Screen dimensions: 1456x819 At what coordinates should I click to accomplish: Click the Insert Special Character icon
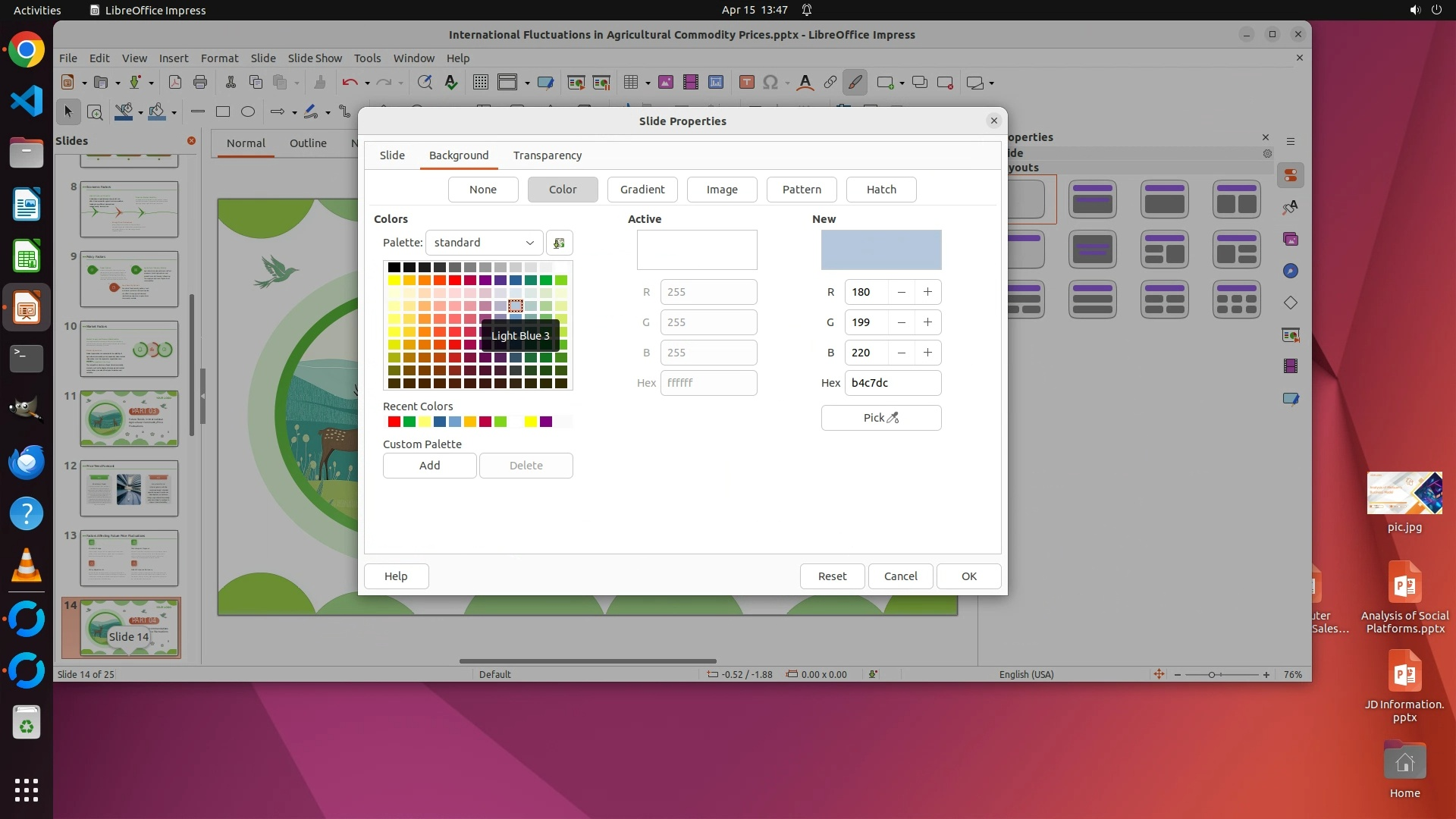click(770, 83)
